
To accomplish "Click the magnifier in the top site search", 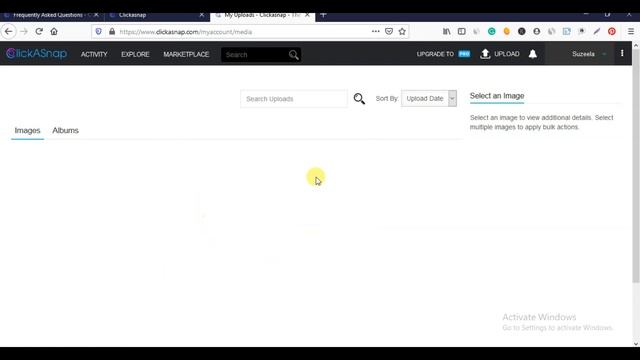I will pos(293,55).
